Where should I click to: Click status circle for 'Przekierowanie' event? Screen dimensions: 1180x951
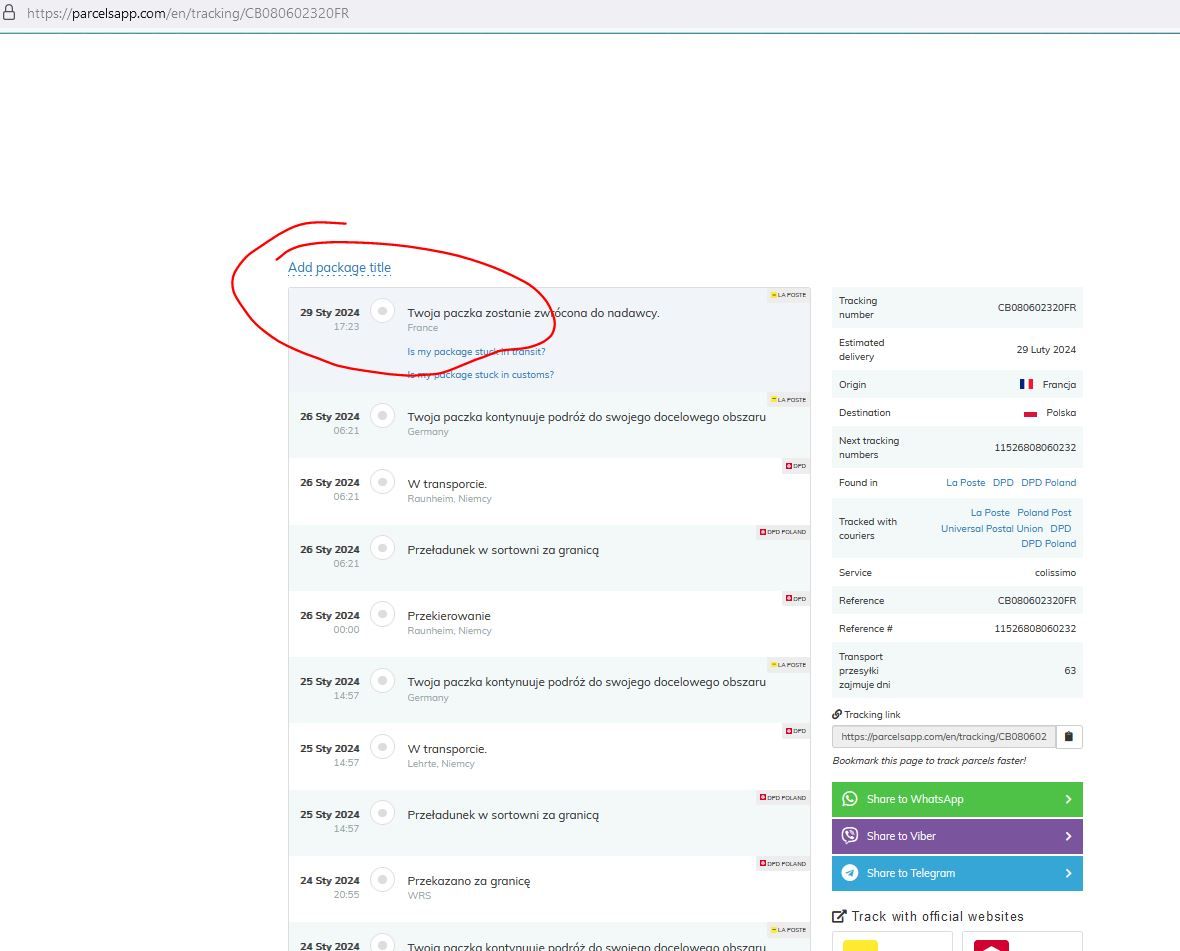coord(382,614)
